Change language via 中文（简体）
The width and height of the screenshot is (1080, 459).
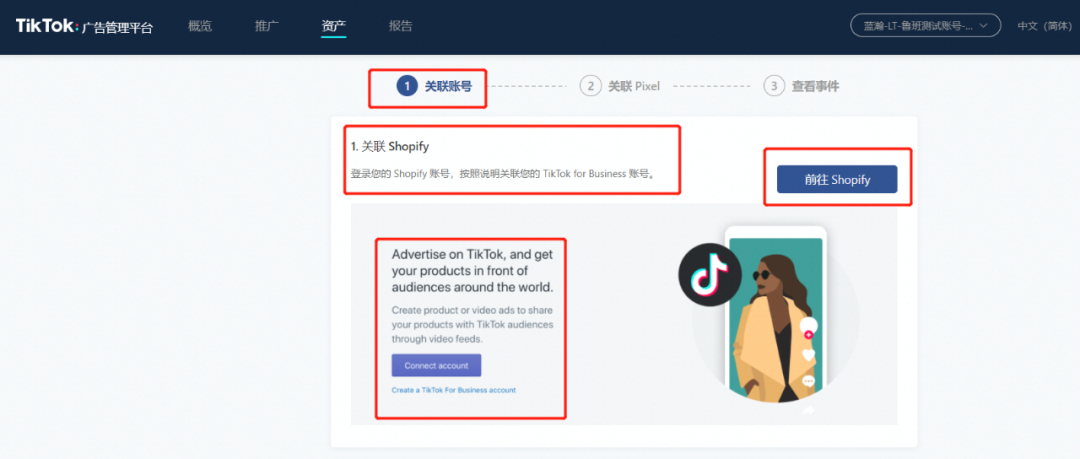point(1045,26)
